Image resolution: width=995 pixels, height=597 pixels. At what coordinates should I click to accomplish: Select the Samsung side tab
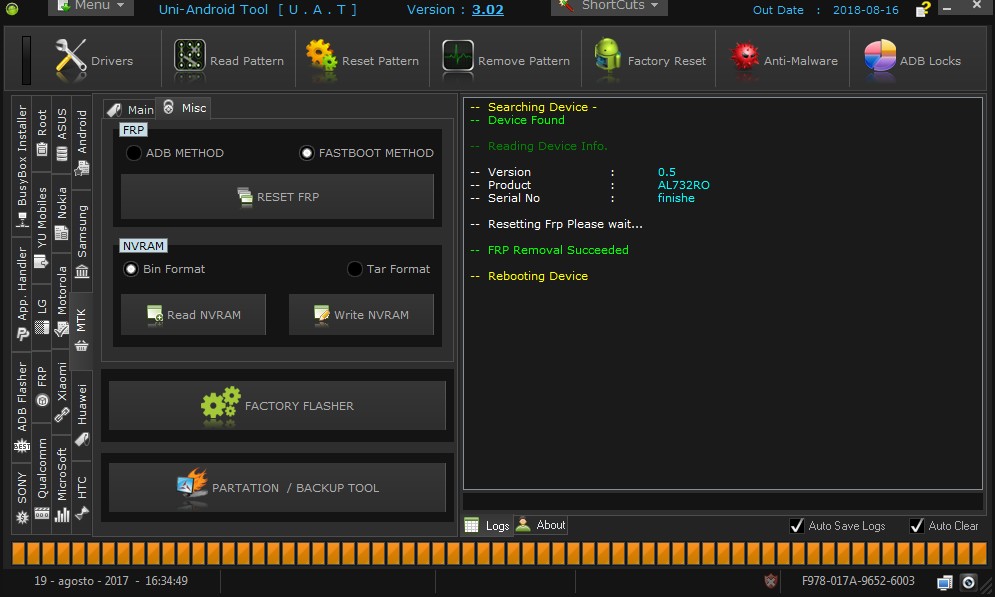(x=82, y=240)
